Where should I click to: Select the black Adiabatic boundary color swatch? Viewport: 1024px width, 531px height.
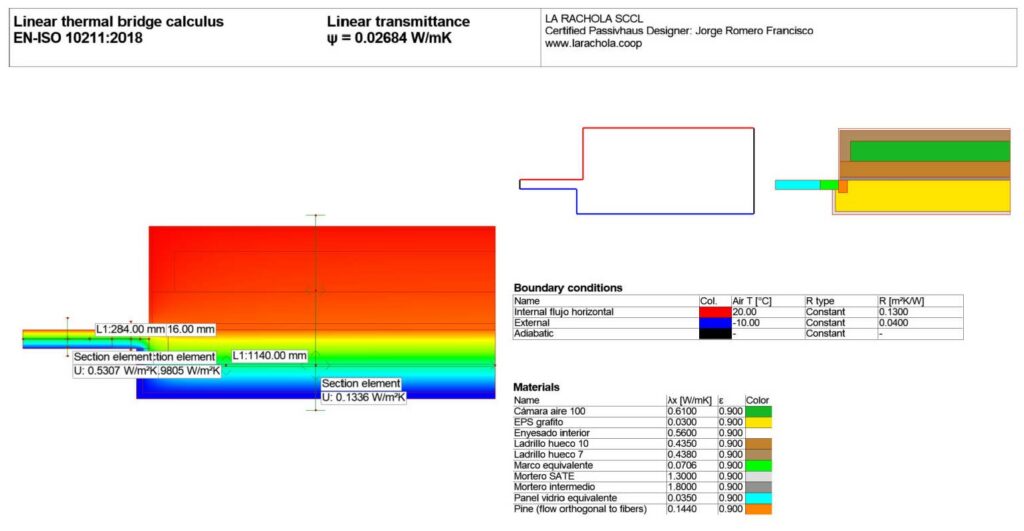click(714, 334)
